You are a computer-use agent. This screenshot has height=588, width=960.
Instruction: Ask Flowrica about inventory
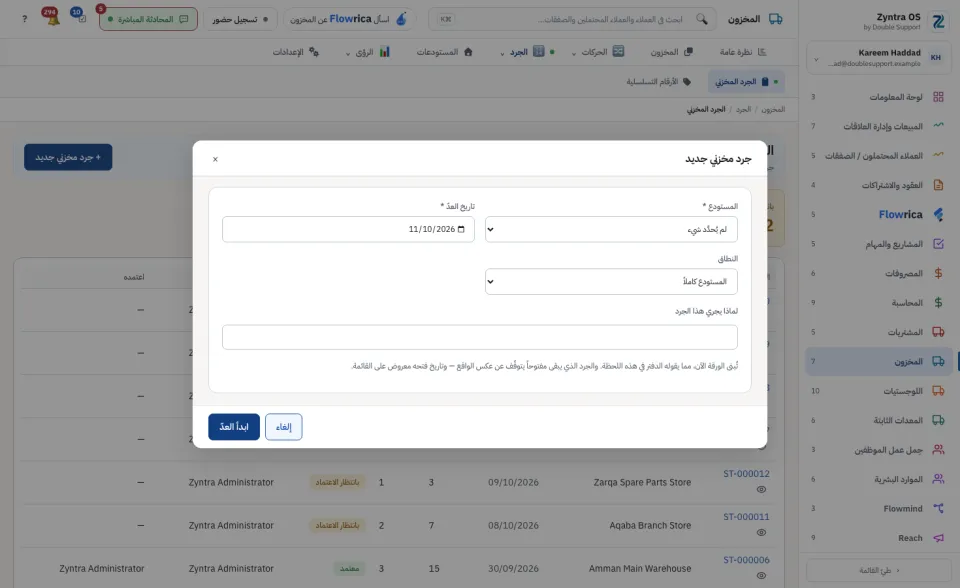click(x=349, y=19)
